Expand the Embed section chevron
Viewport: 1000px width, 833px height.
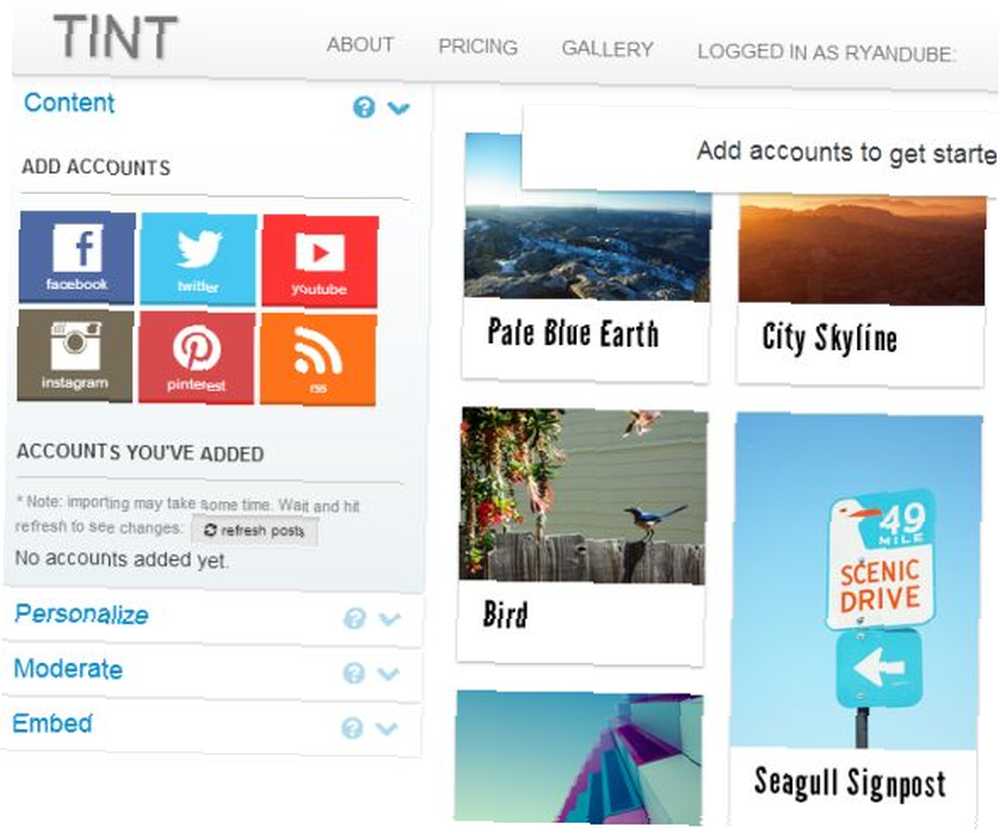[386, 728]
